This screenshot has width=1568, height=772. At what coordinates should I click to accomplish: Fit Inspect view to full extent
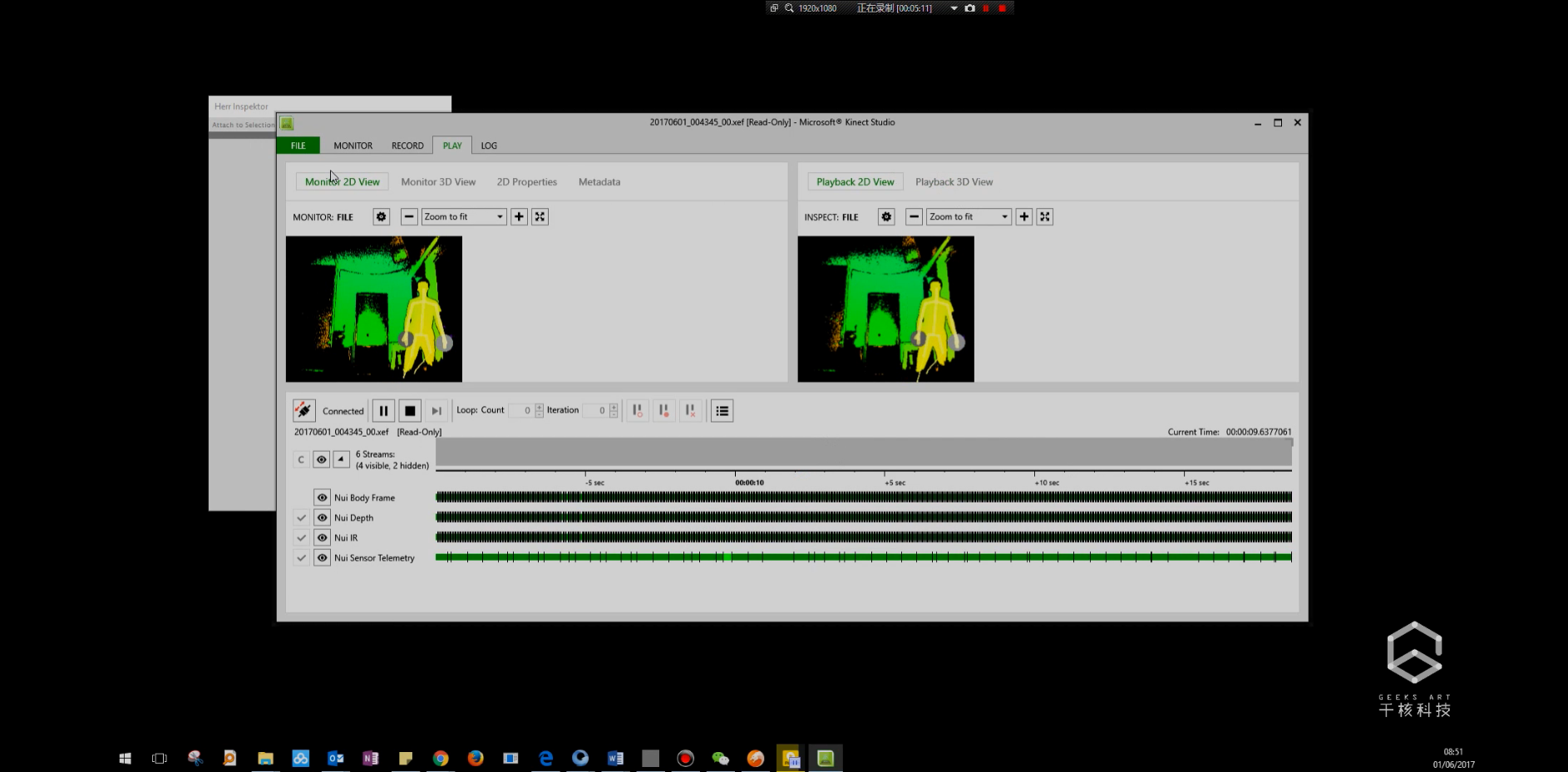[x=1045, y=216]
